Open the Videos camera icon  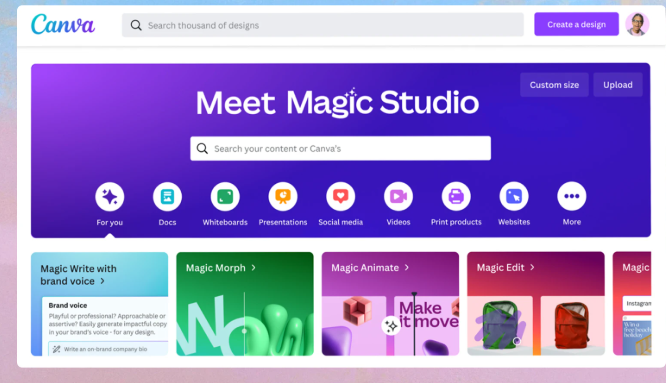pyautogui.click(x=398, y=197)
